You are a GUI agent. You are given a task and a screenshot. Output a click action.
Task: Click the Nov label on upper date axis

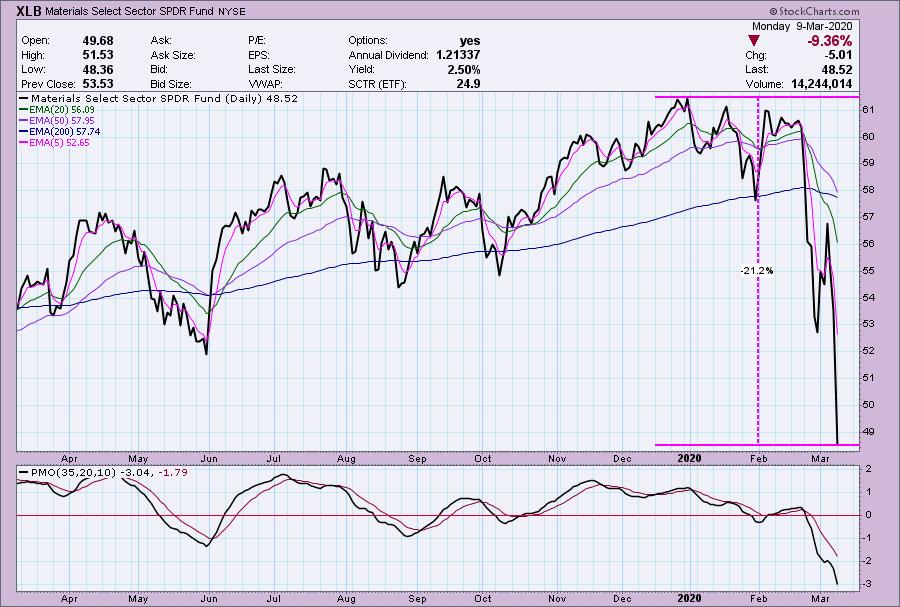point(557,459)
